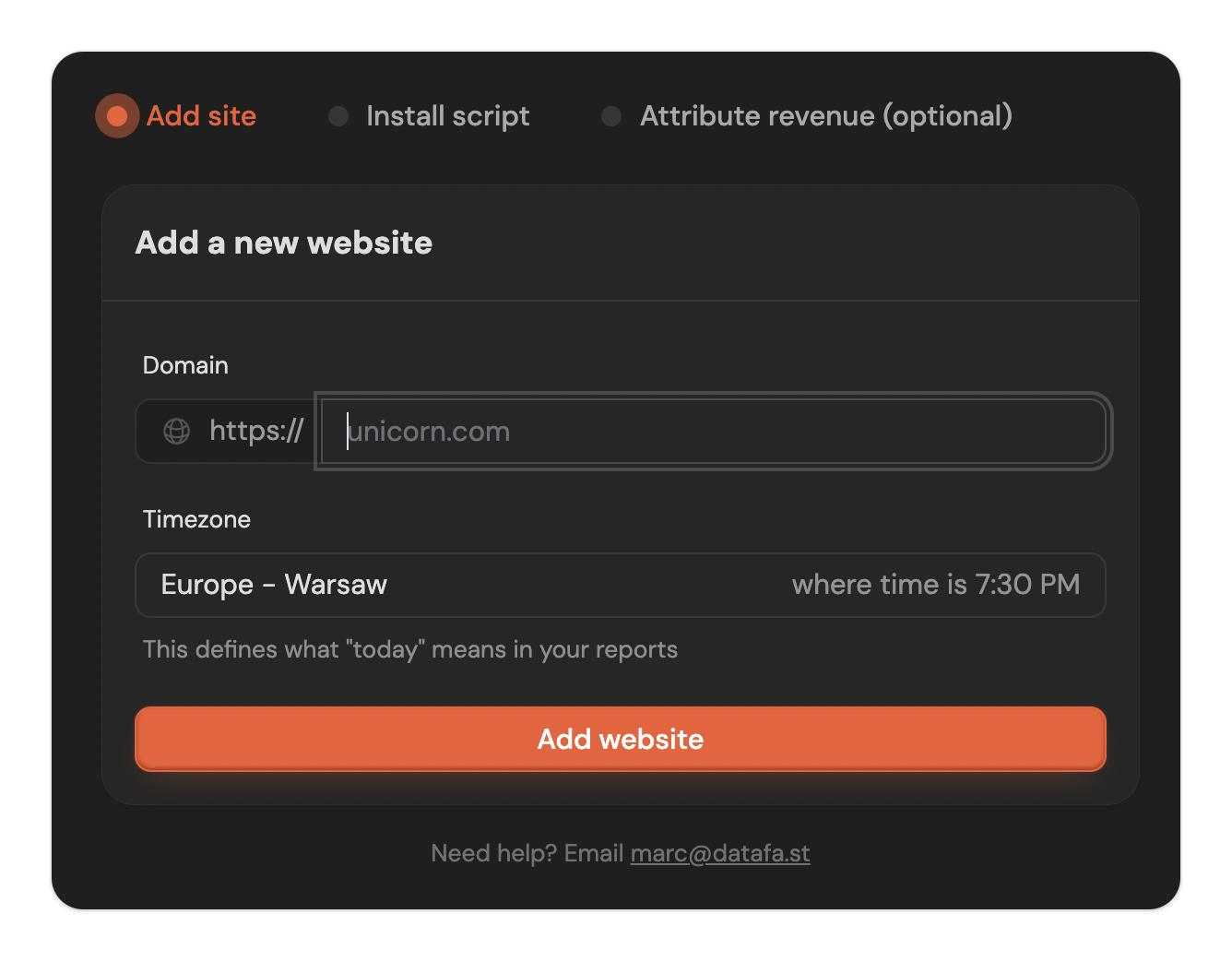
Task: Select the Add site step indicator dot
Action: (117, 116)
